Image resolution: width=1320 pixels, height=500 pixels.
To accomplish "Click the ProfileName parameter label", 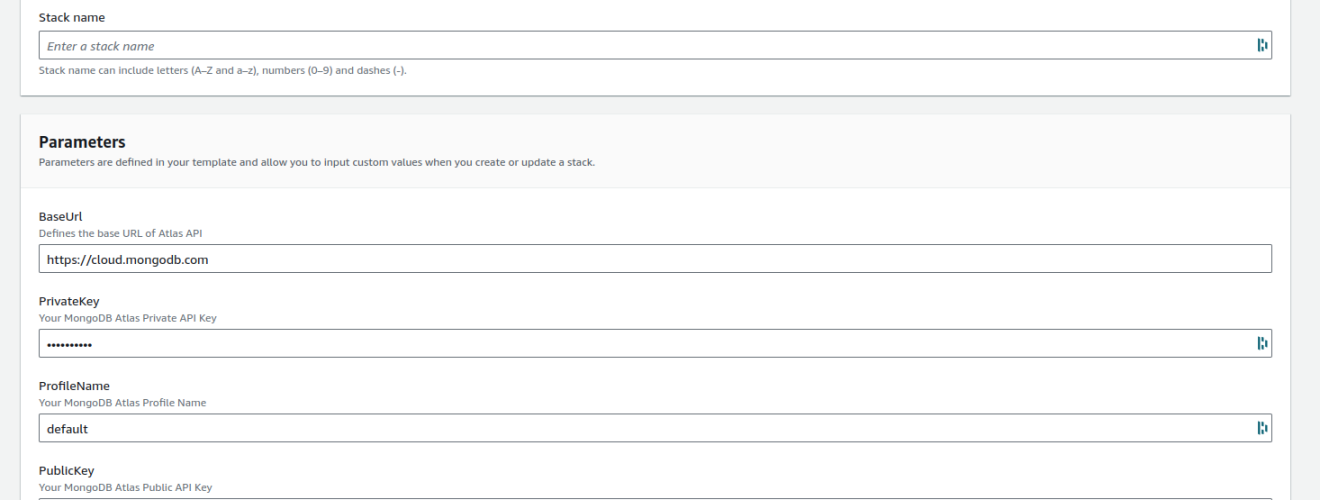I will click(74, 386).
